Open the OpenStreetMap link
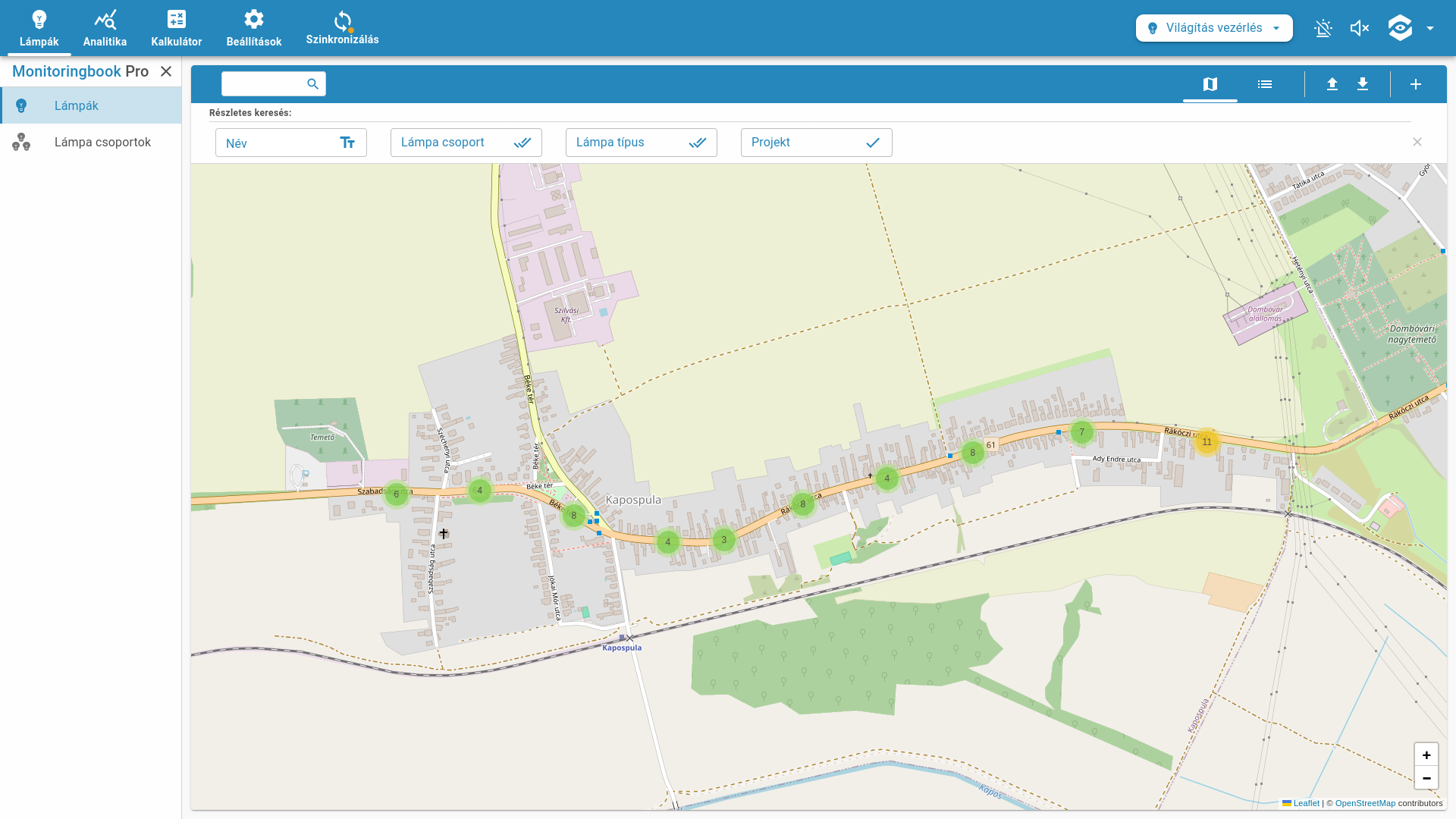1456x819 pixels. click(x=1365, y=803)
